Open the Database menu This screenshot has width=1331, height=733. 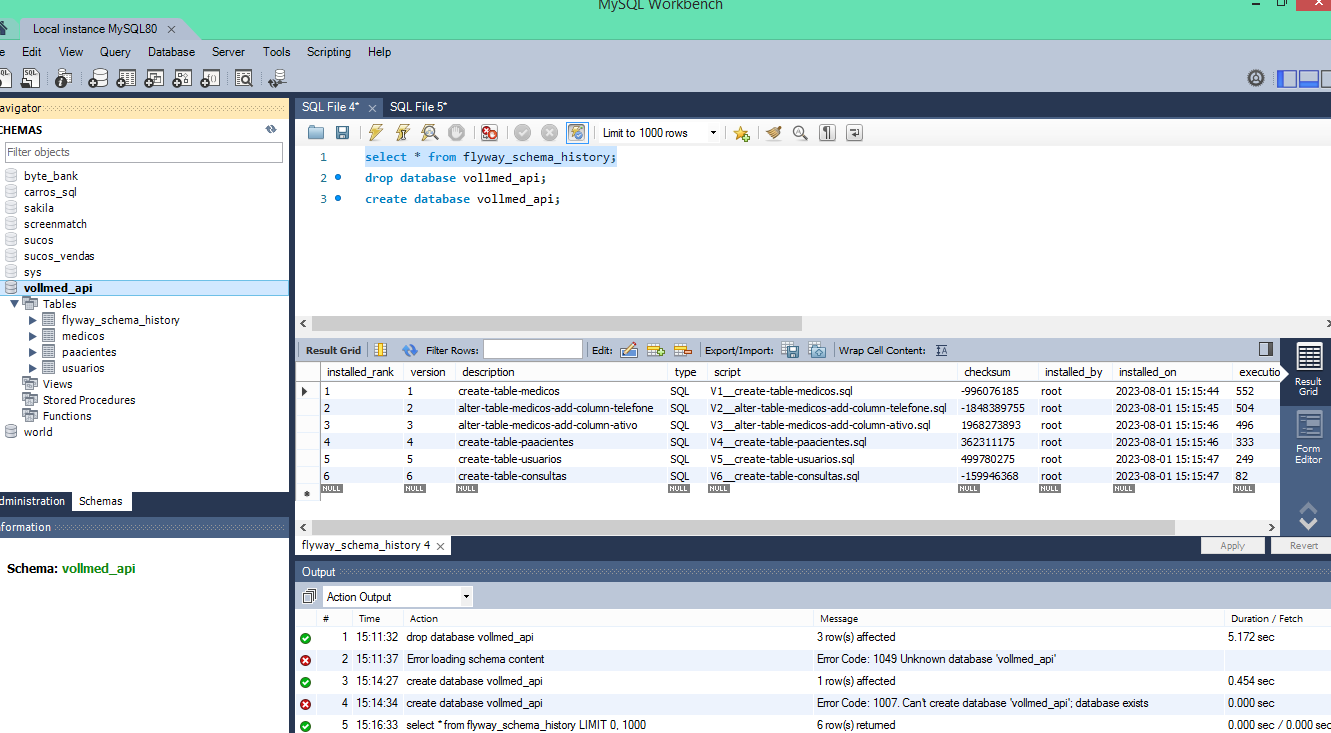[x=171, y=52]
